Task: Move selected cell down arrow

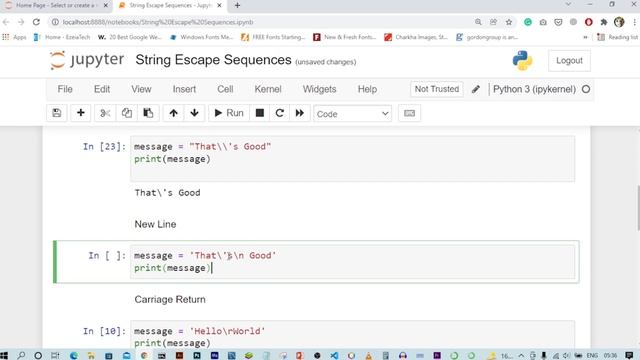Action: point(194,113)
